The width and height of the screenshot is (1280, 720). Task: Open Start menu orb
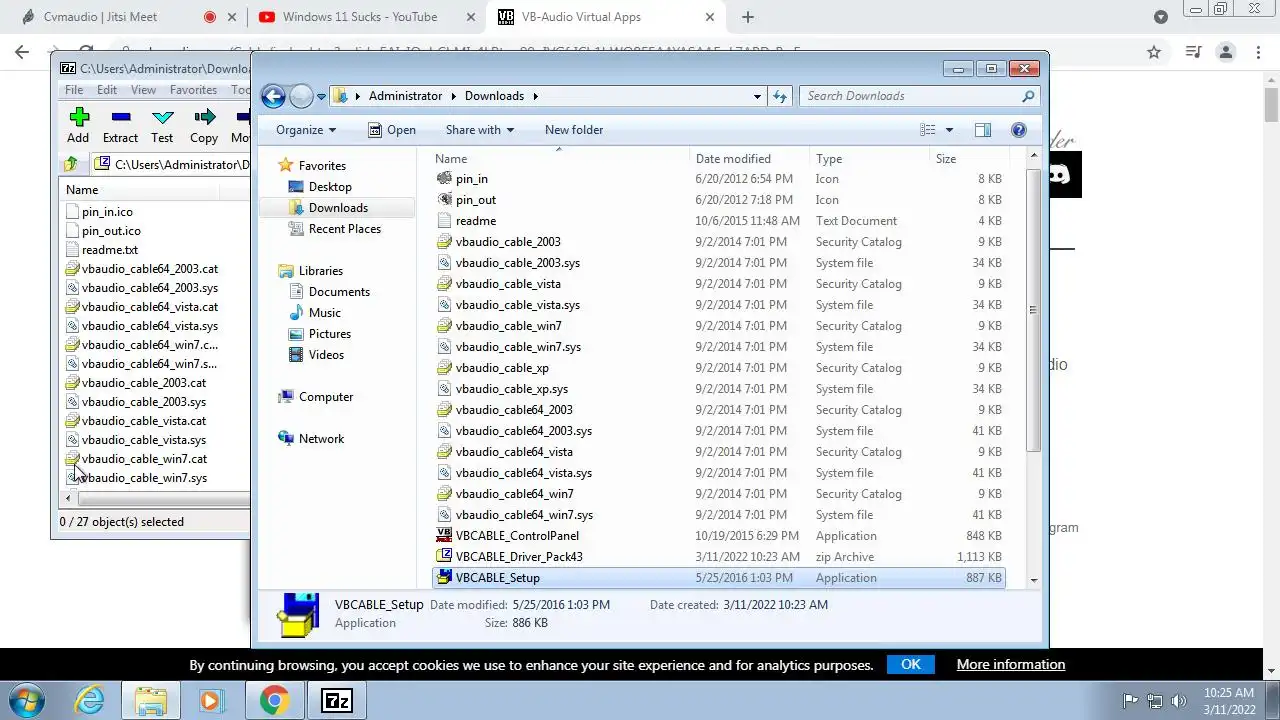click(x=25, y=700)
